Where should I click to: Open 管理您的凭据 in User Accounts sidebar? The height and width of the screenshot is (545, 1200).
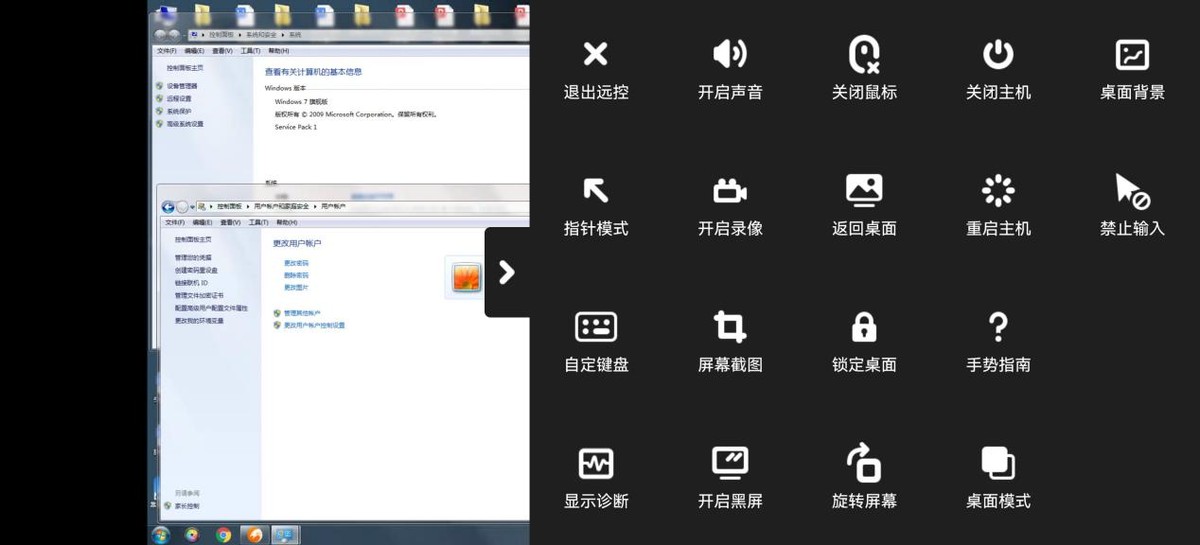(193, 258)
